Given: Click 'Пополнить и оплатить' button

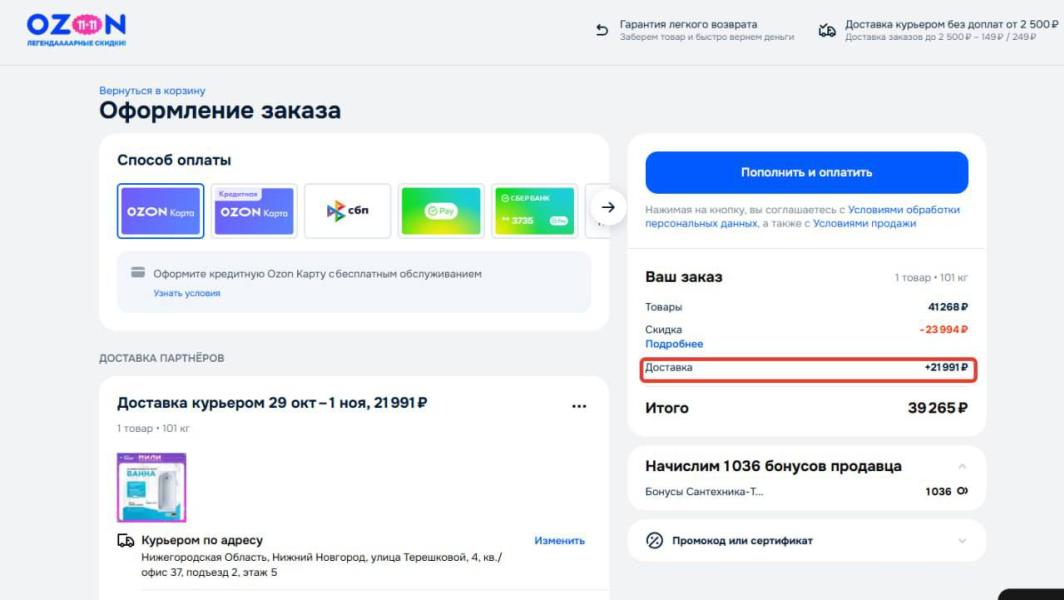Looking at the screenshot, I should point(806,172).
